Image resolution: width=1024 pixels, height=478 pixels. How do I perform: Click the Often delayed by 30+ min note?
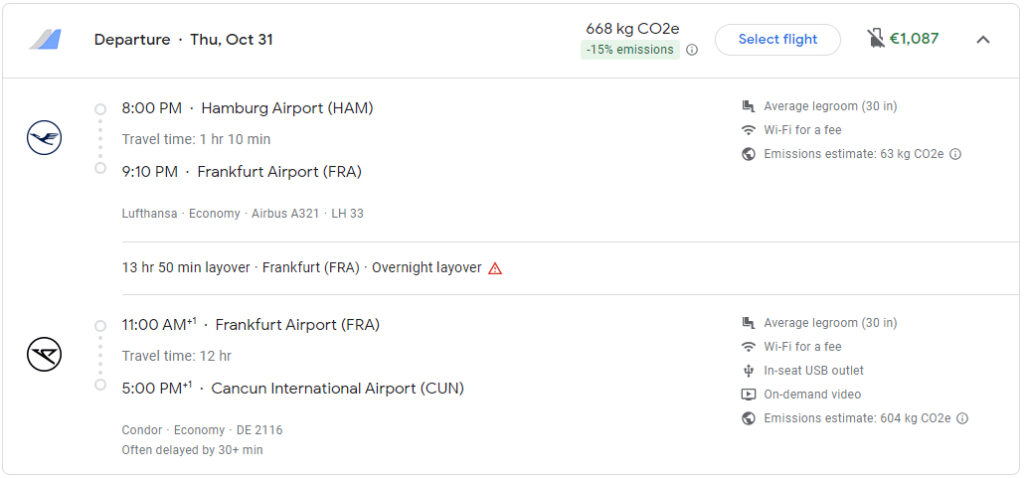192,450
